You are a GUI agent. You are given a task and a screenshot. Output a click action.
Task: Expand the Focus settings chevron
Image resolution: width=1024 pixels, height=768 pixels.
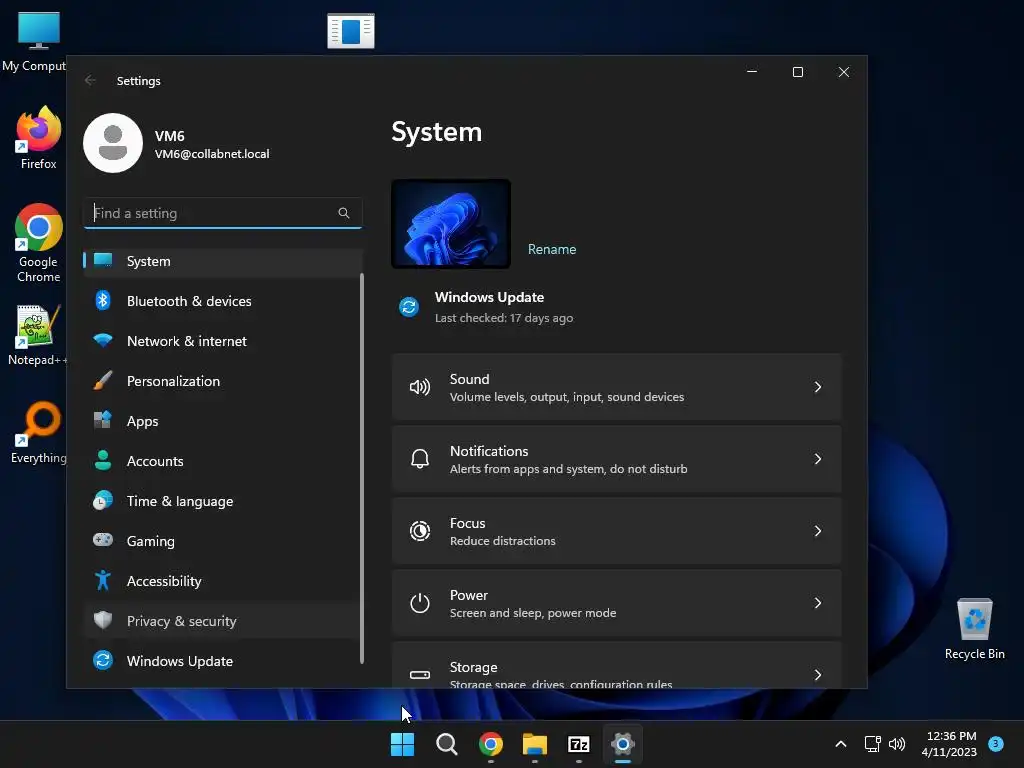click(818, 531)
